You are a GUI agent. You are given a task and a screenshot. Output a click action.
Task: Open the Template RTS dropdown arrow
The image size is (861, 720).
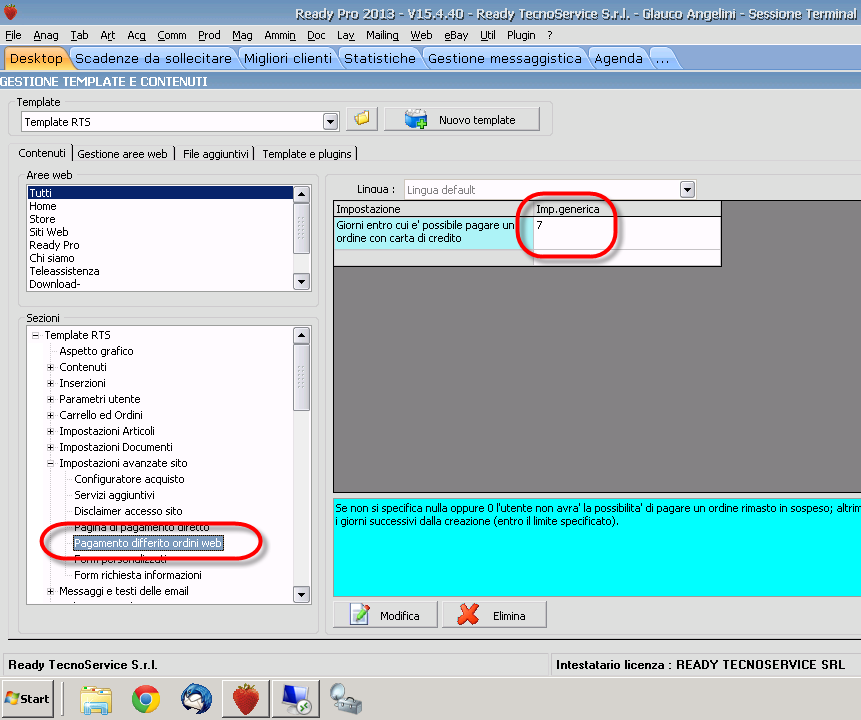point(330,121)
